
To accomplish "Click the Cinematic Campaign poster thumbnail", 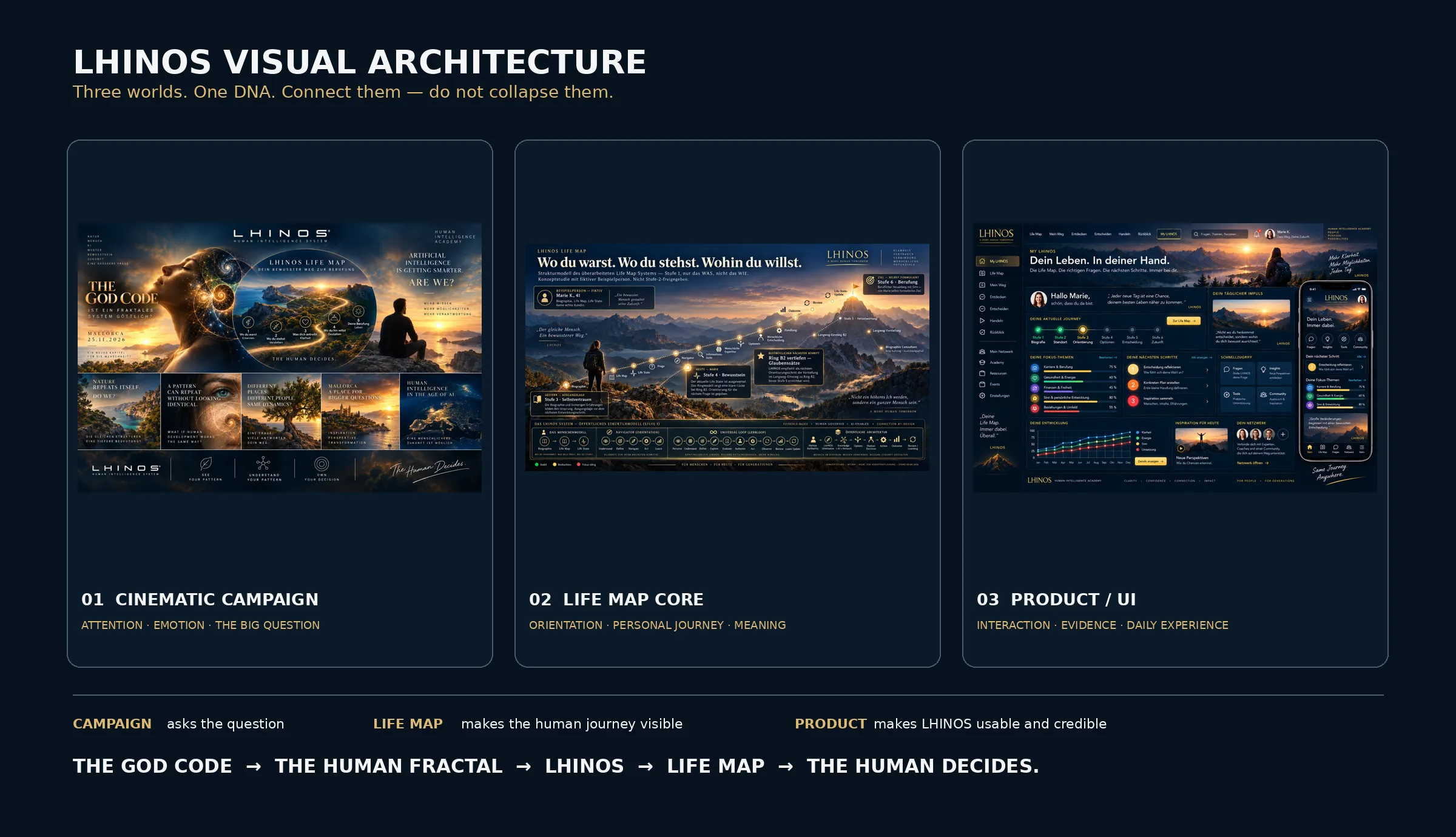I will 280,357.
